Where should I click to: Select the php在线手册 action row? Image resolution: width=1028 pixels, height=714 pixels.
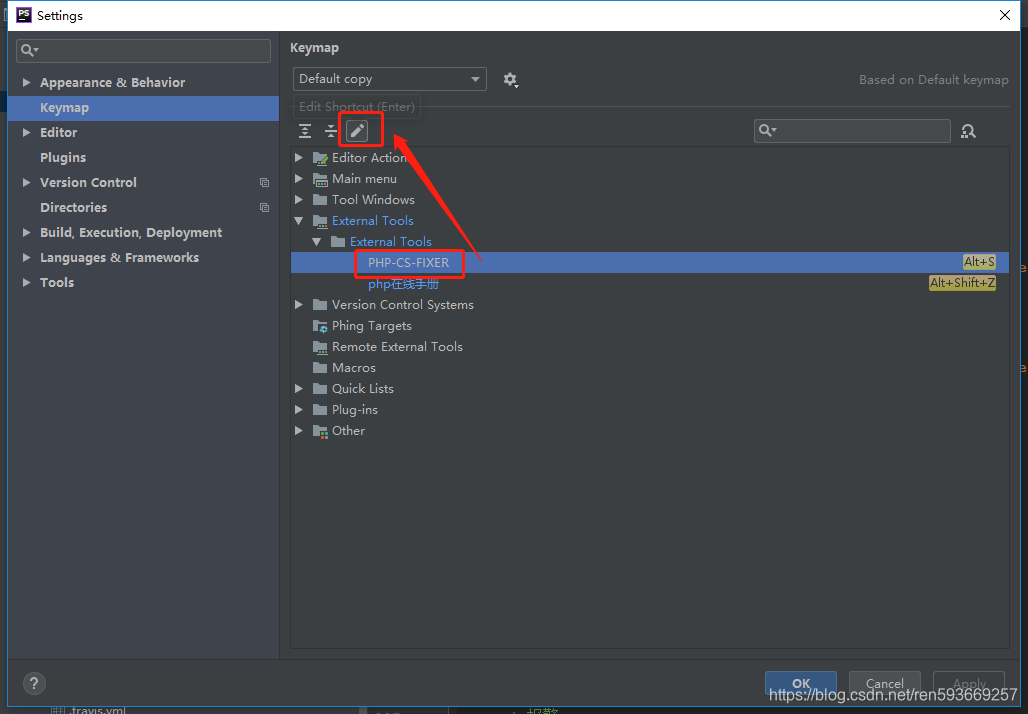650,283
